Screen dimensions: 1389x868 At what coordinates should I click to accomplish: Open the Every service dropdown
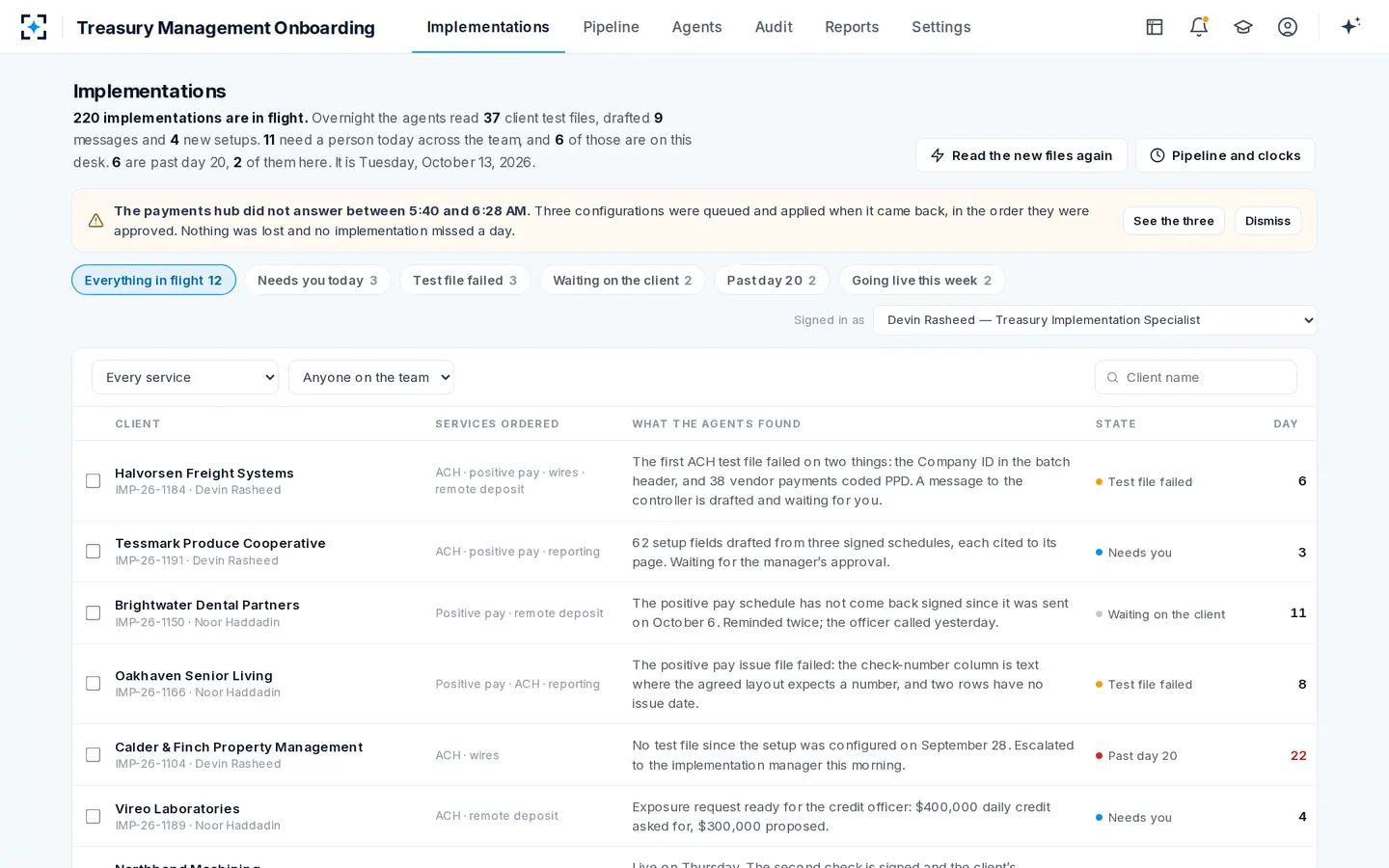pyautogui.click(x=185, y=377)
